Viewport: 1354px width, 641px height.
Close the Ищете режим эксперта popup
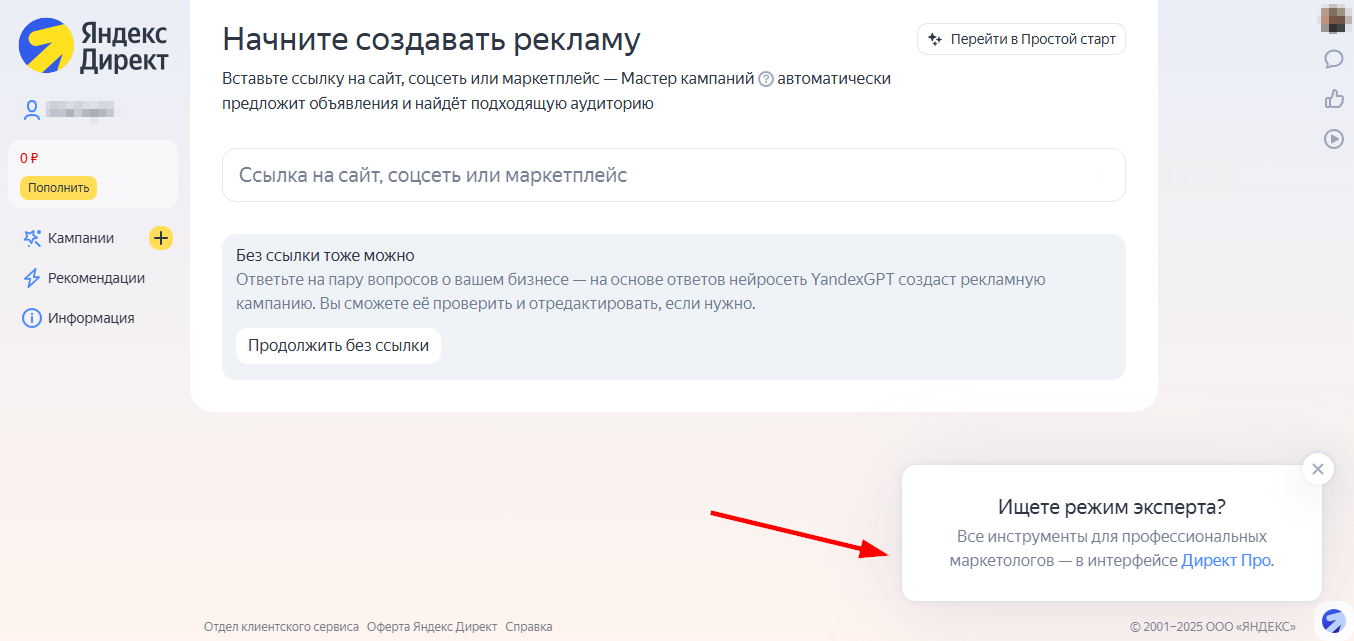[x=1318, y=468]
